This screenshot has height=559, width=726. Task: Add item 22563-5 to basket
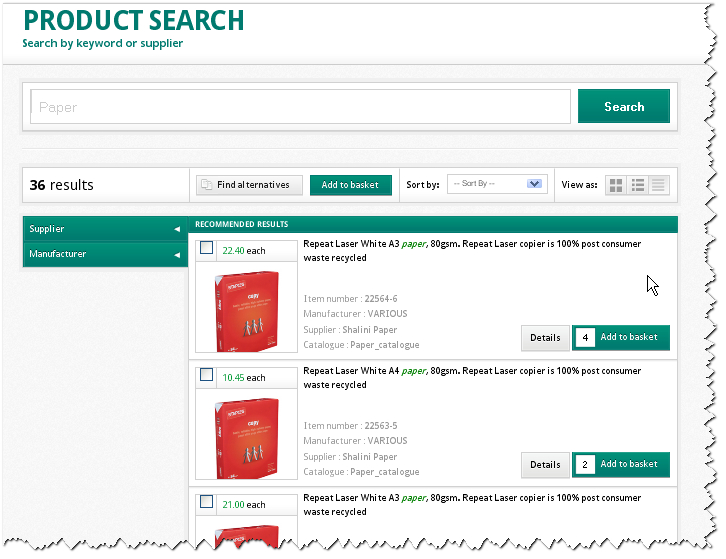click(x=629, y=464)
